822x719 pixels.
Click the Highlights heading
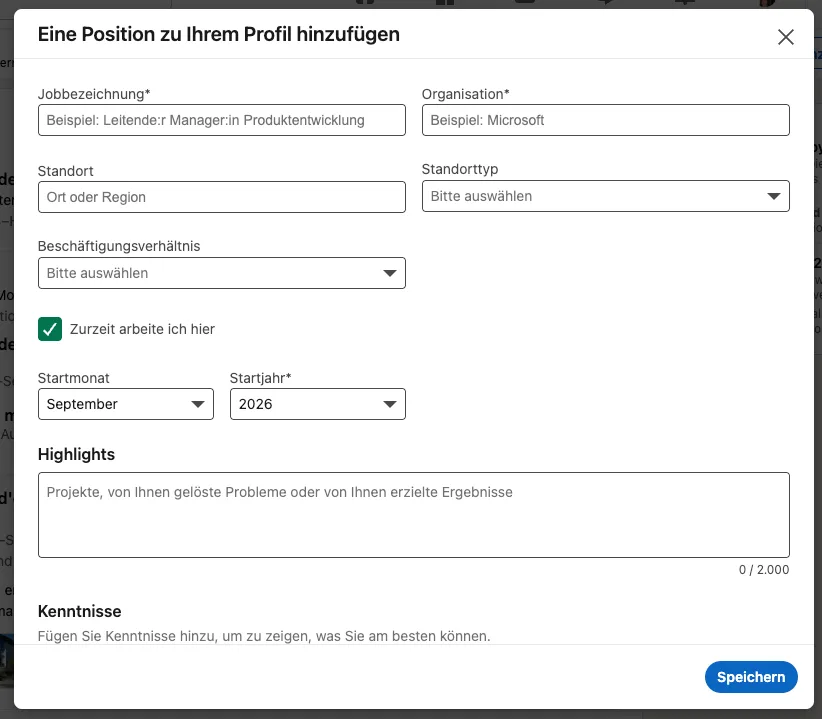tap(76, 454)
